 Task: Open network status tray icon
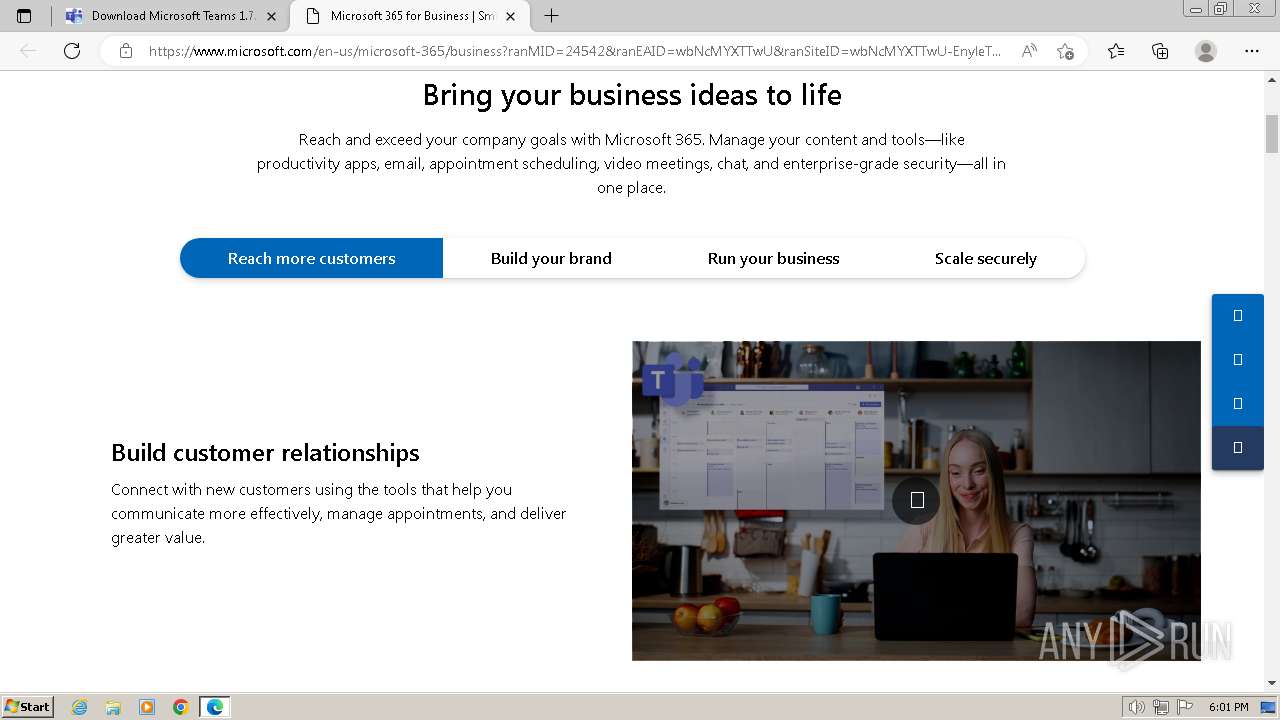pyautogui.click(x=1160, y=707)
